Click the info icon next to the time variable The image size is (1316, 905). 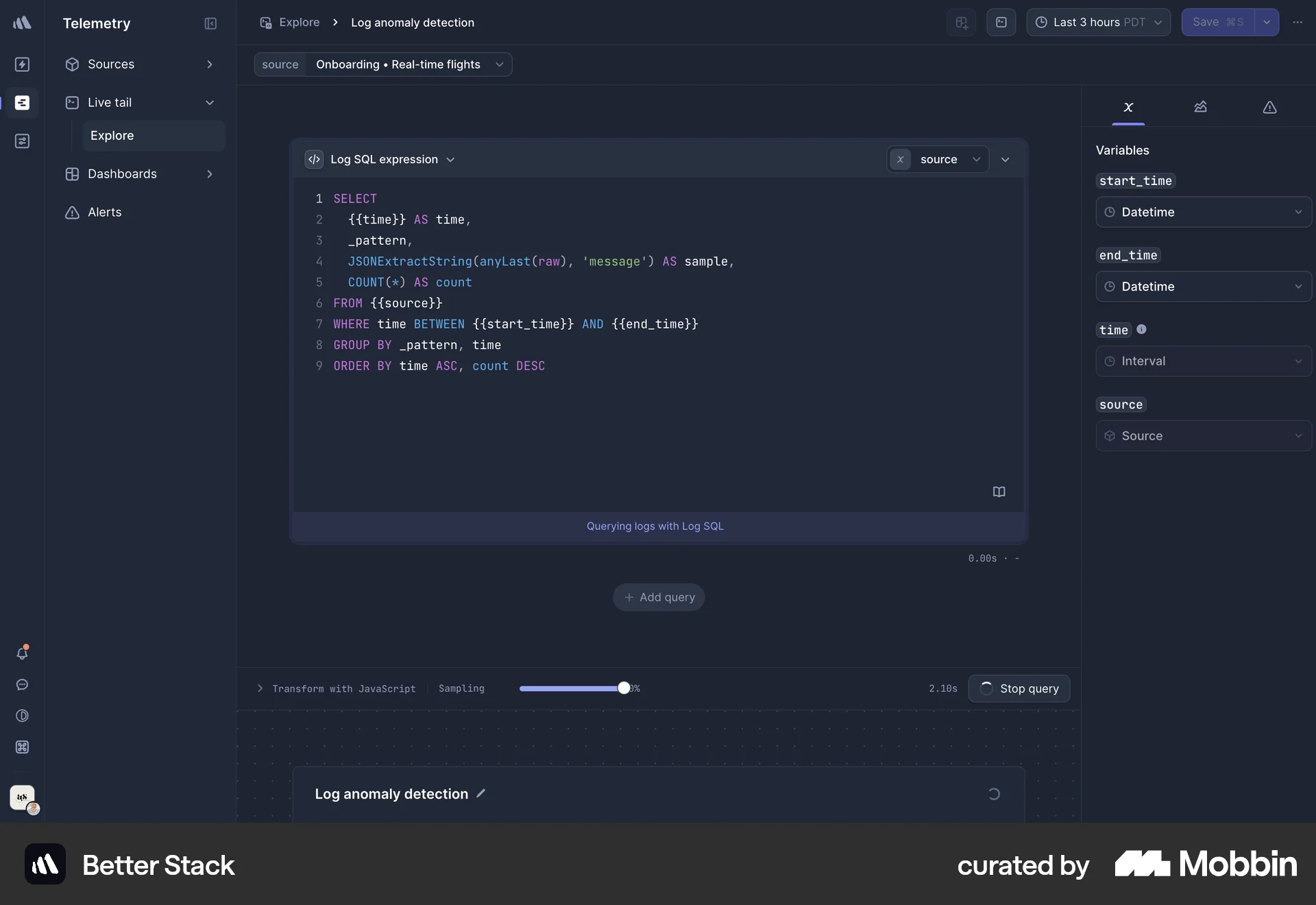[1141, 330]
